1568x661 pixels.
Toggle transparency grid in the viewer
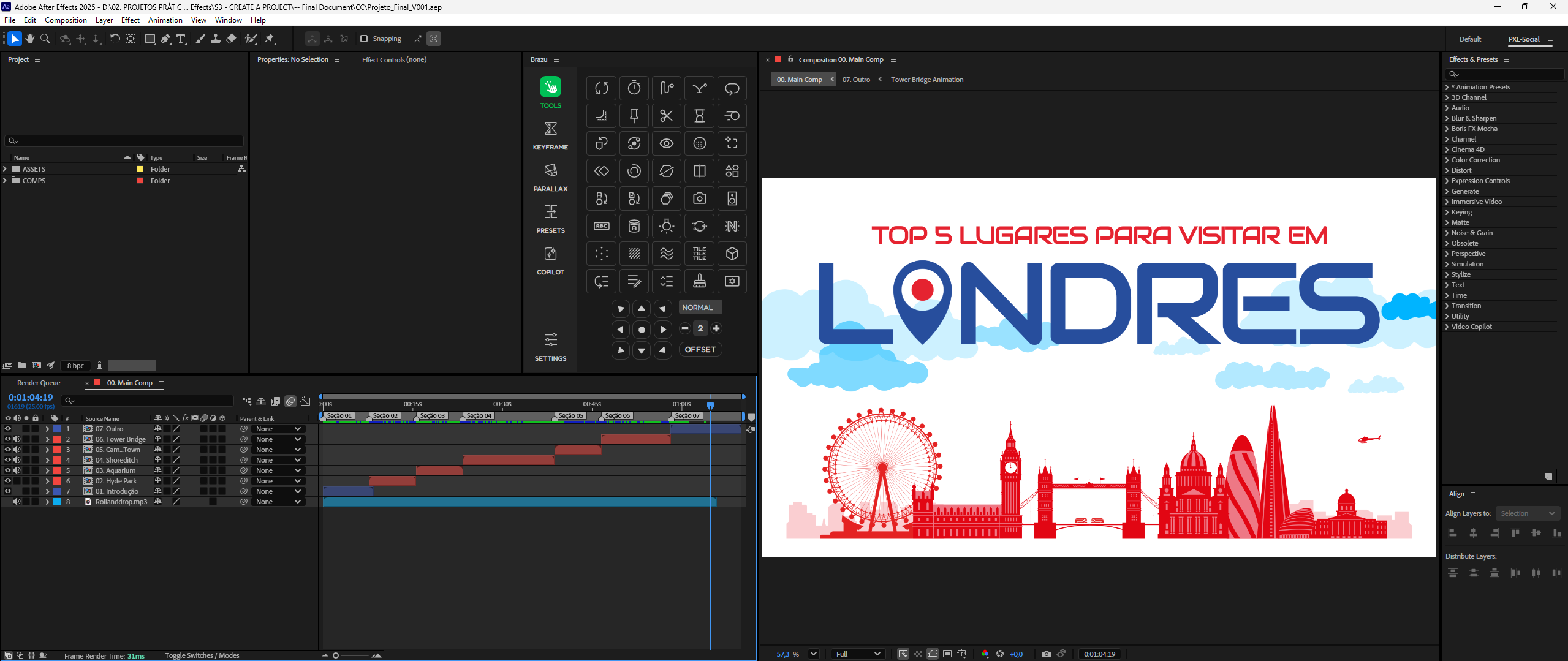click(x=917, y=654)
